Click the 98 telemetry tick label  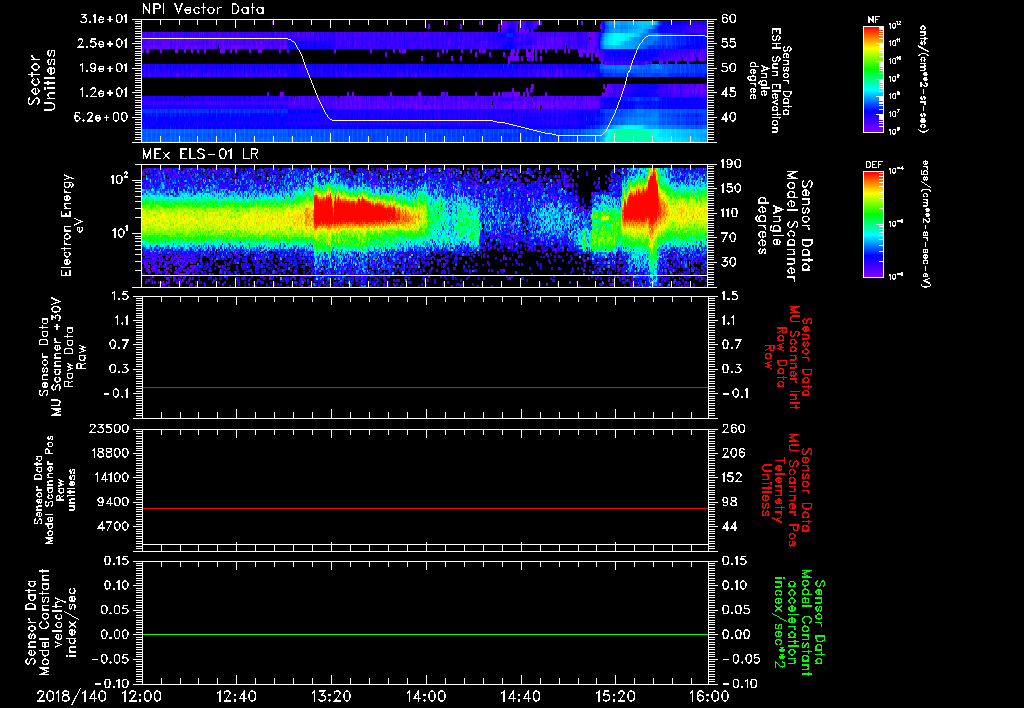(729, 502)
